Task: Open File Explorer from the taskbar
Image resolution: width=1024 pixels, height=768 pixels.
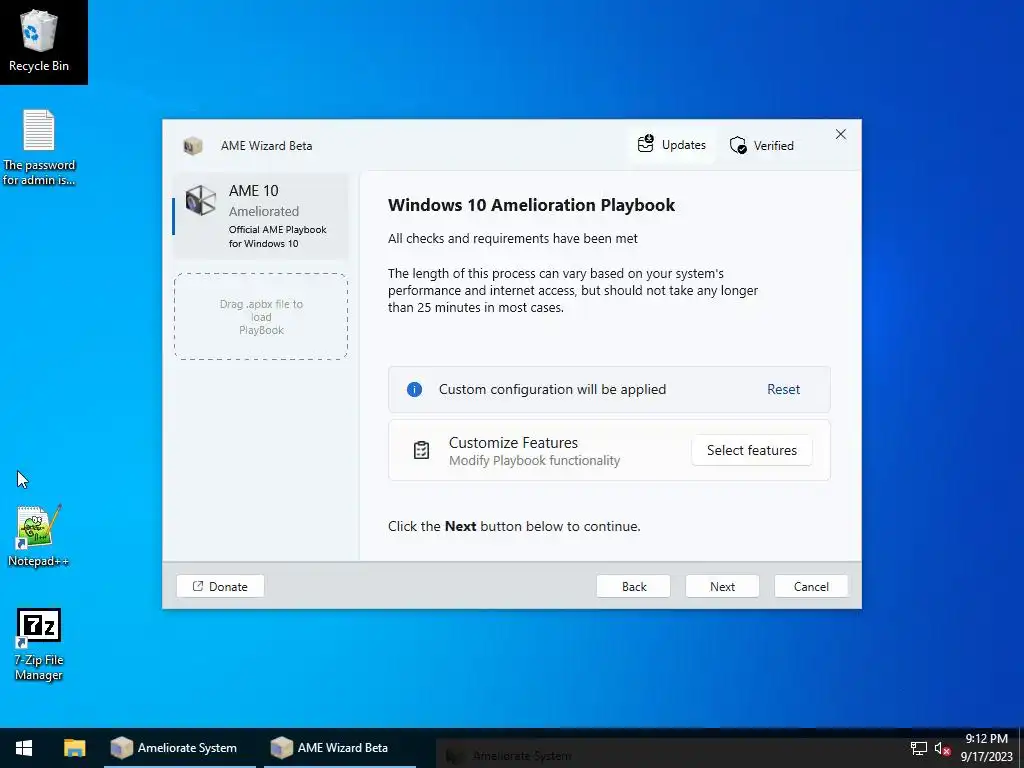Action: pyautogui.click(x=74, y=748)
